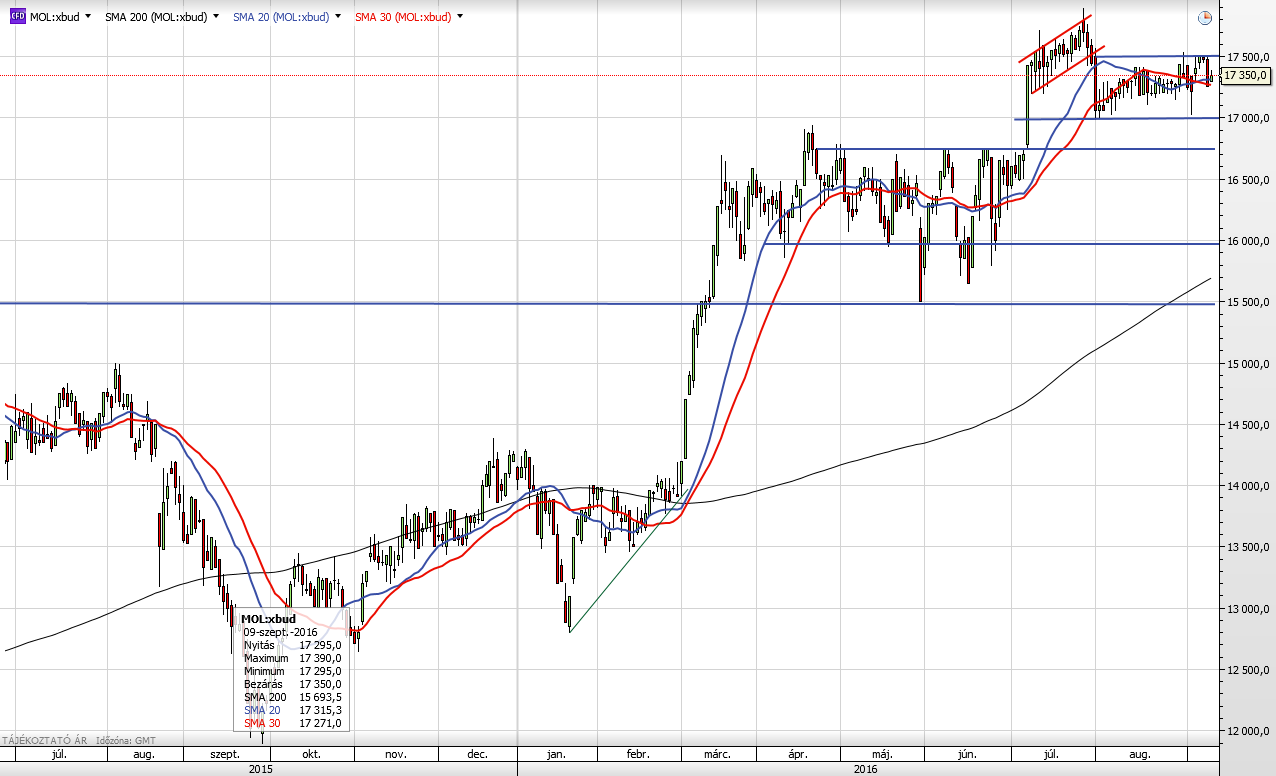Screen dimensions: 1276x776
Task: Open the chart time period clock icon
Action: pos(1204,18)
